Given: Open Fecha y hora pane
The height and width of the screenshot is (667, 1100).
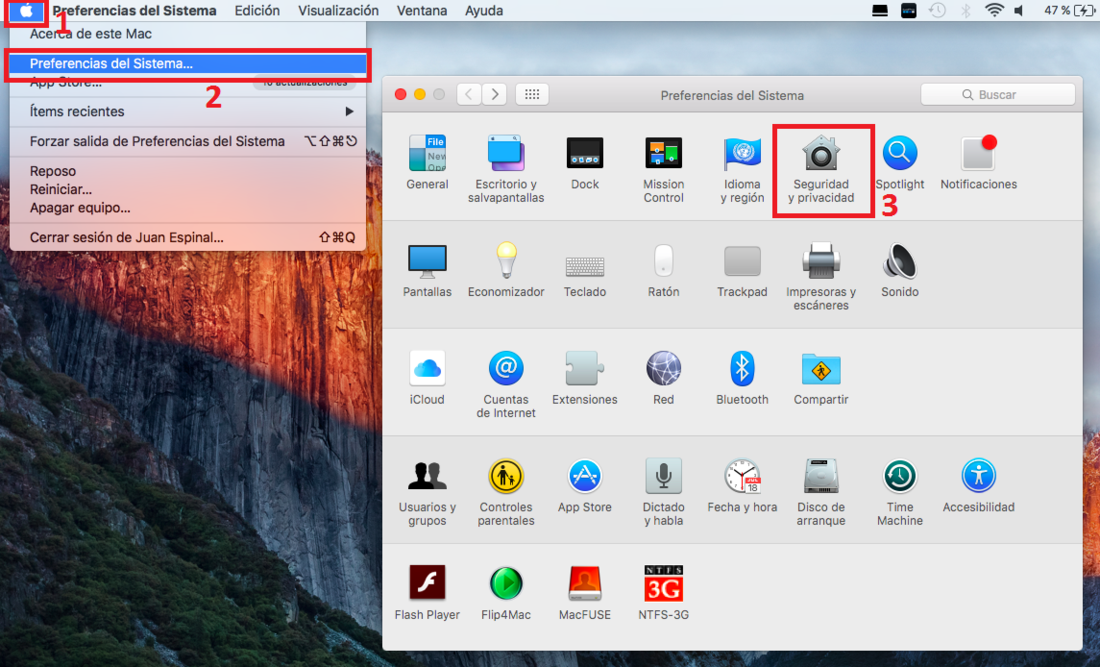Looking at the screenshot, I should pyautogui.click(x=742, y=486).
